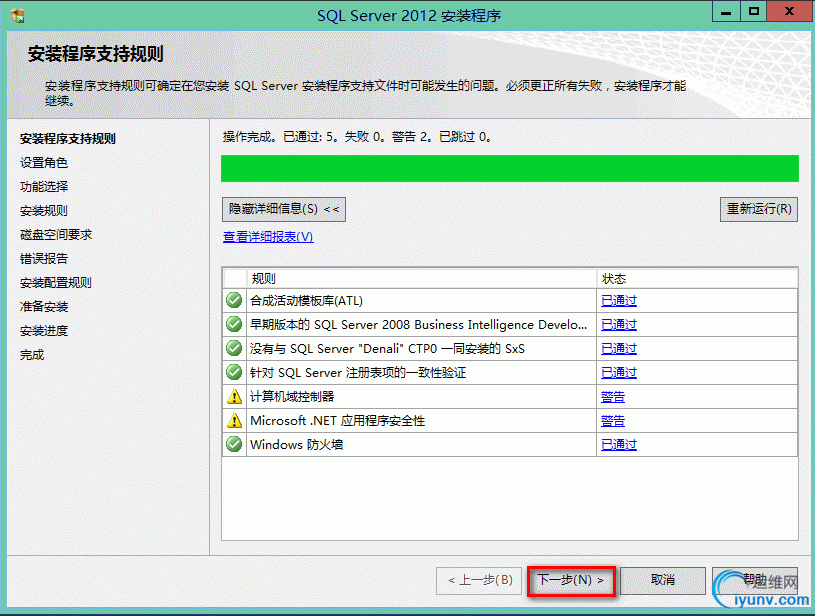Select 设置角色 step in sidebar

tap(44, 163)
